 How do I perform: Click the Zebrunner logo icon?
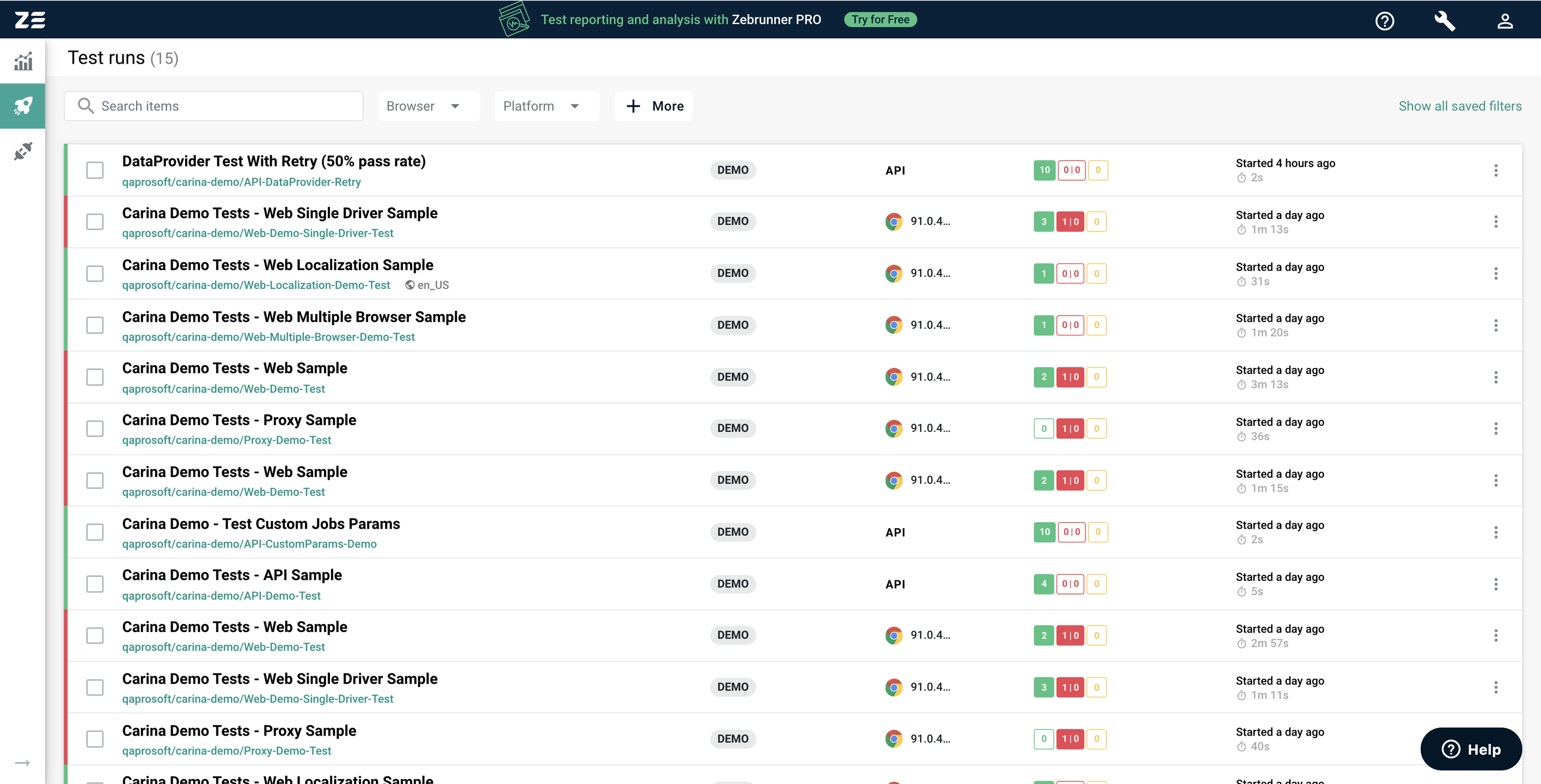(30, 20)
